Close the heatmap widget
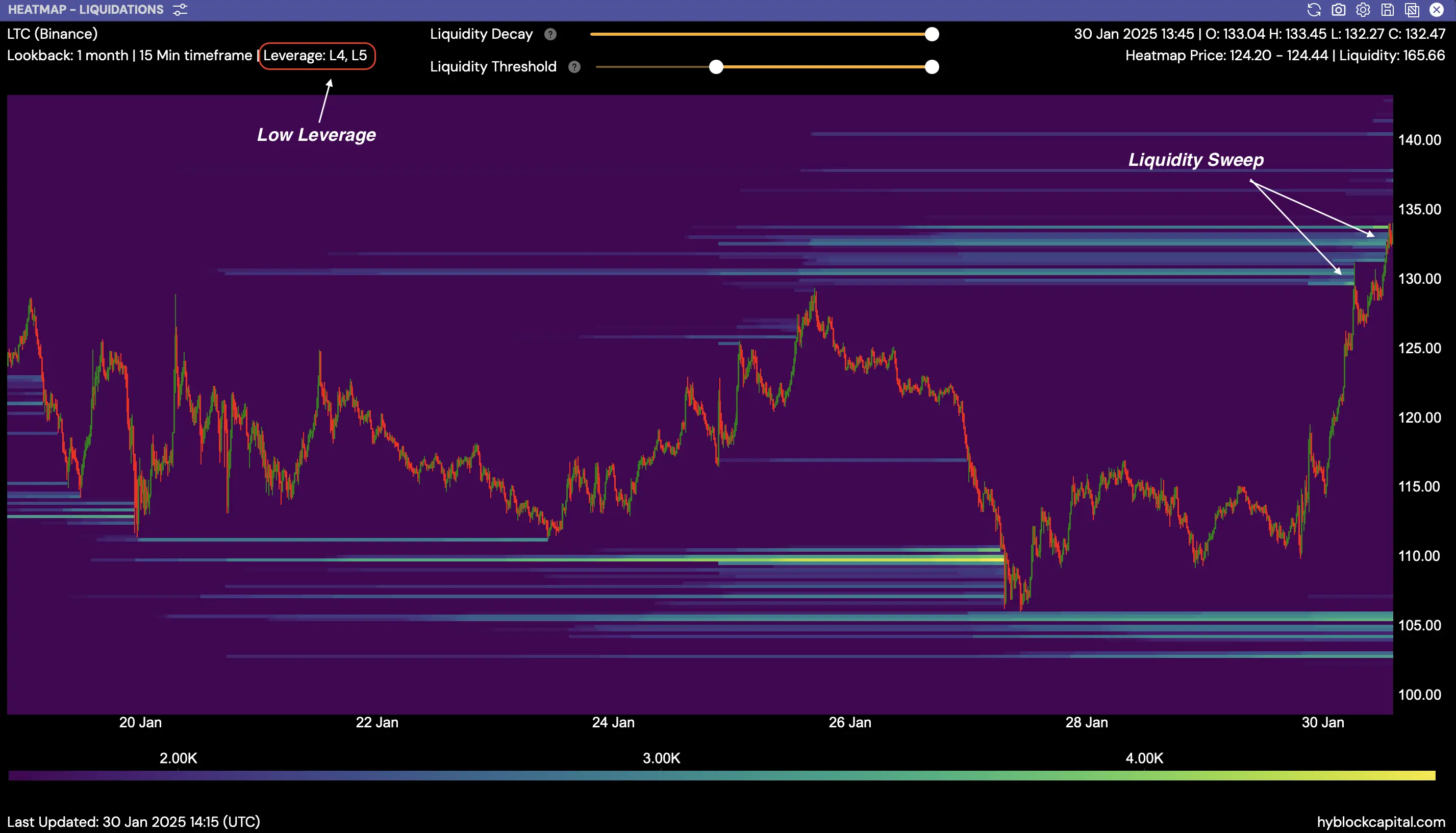Screen dimensions: 1456x833 (1437, 10)
